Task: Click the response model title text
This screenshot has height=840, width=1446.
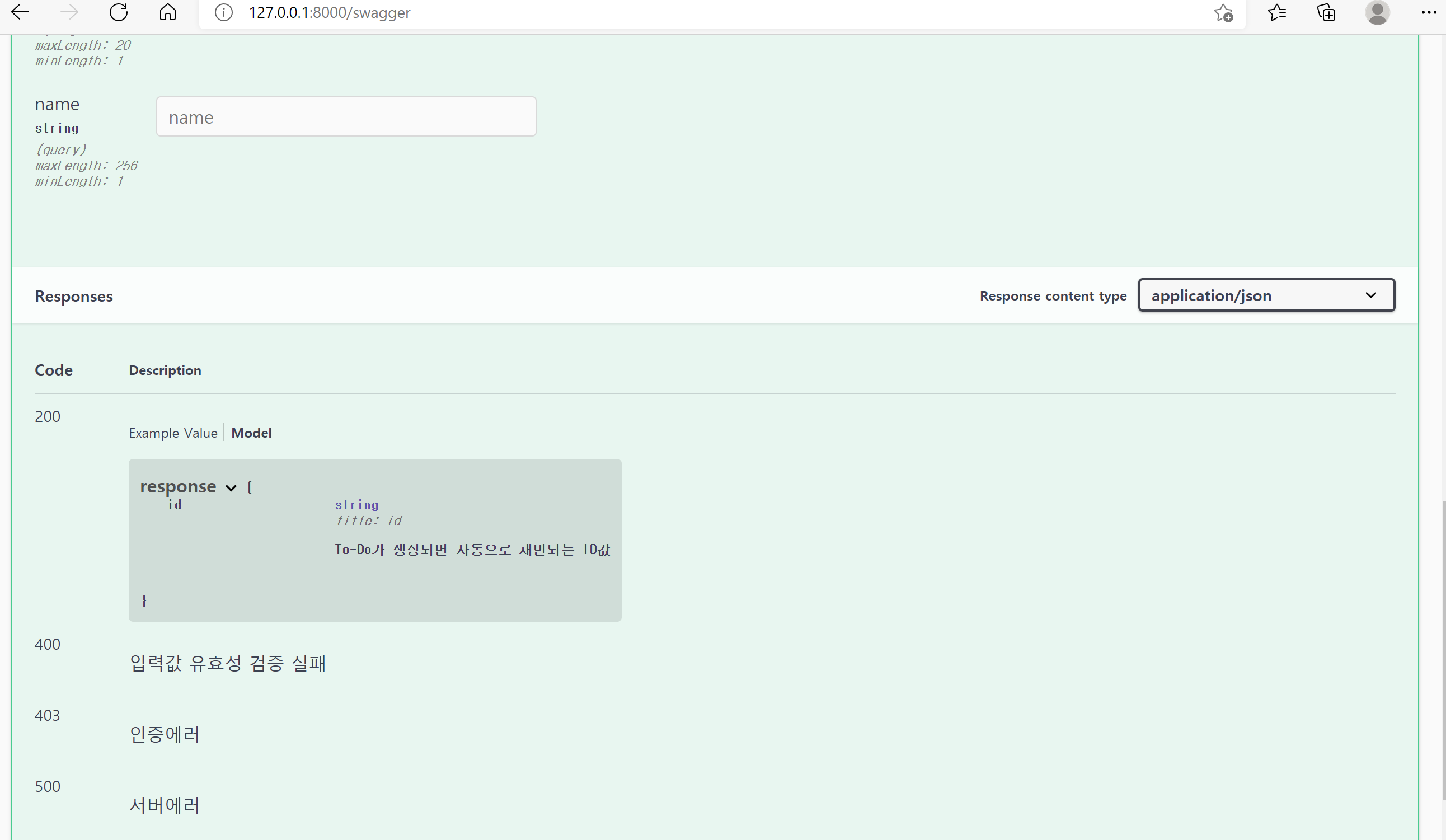Action: coord(178,486)
